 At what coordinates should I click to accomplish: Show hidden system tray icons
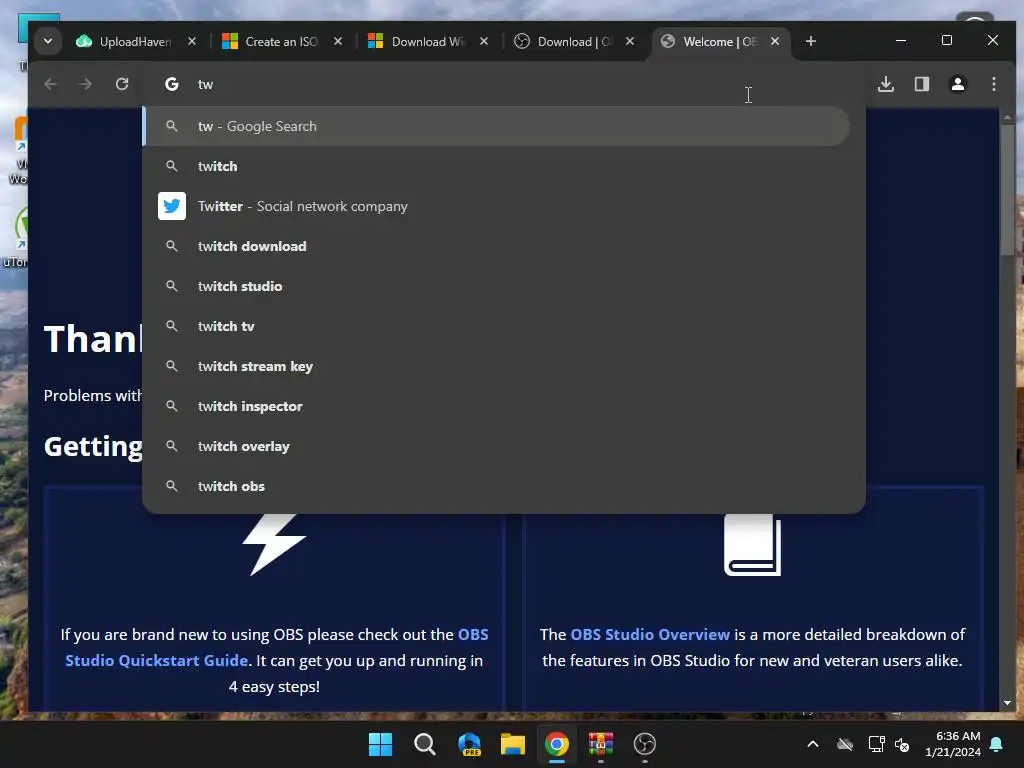click(x=813, y=744)
